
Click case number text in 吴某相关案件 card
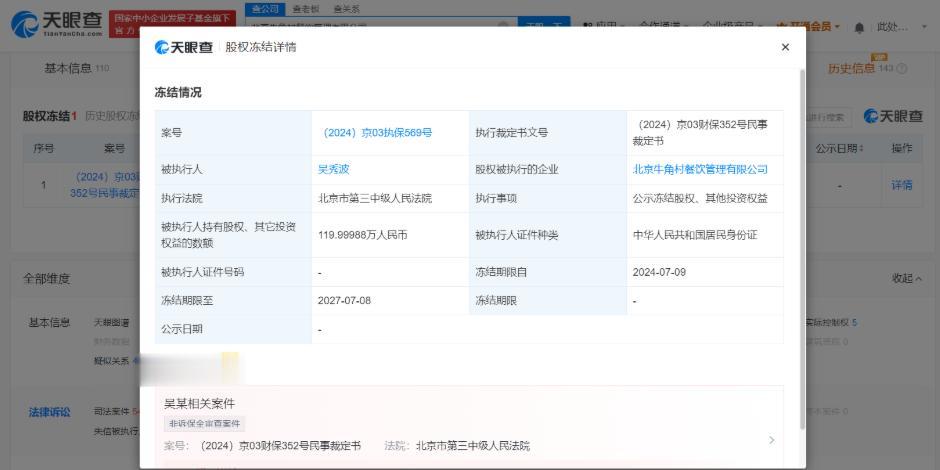tap(279, 446)
